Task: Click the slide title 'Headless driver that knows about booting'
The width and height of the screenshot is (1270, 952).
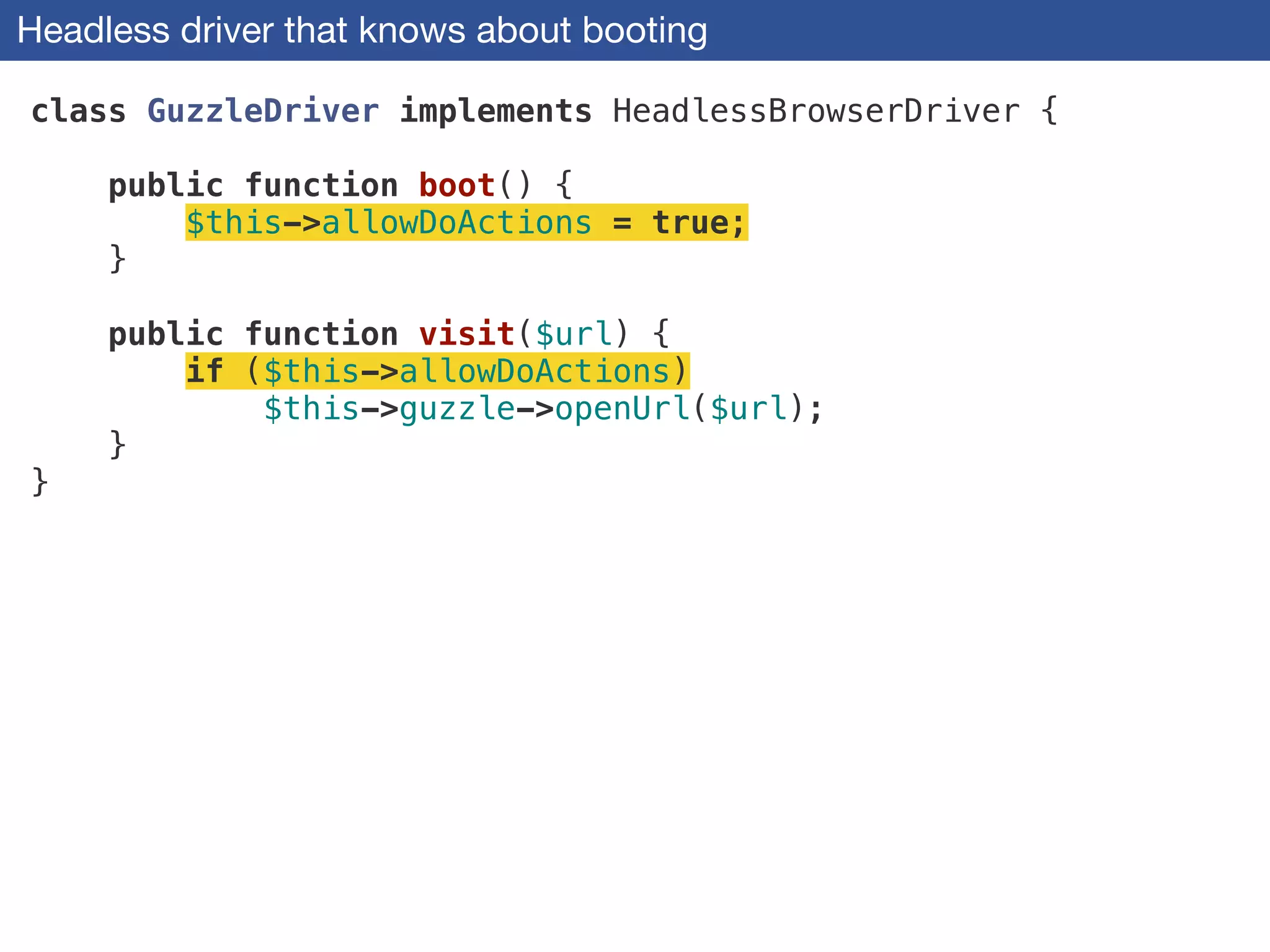Action: click(362, 31)
